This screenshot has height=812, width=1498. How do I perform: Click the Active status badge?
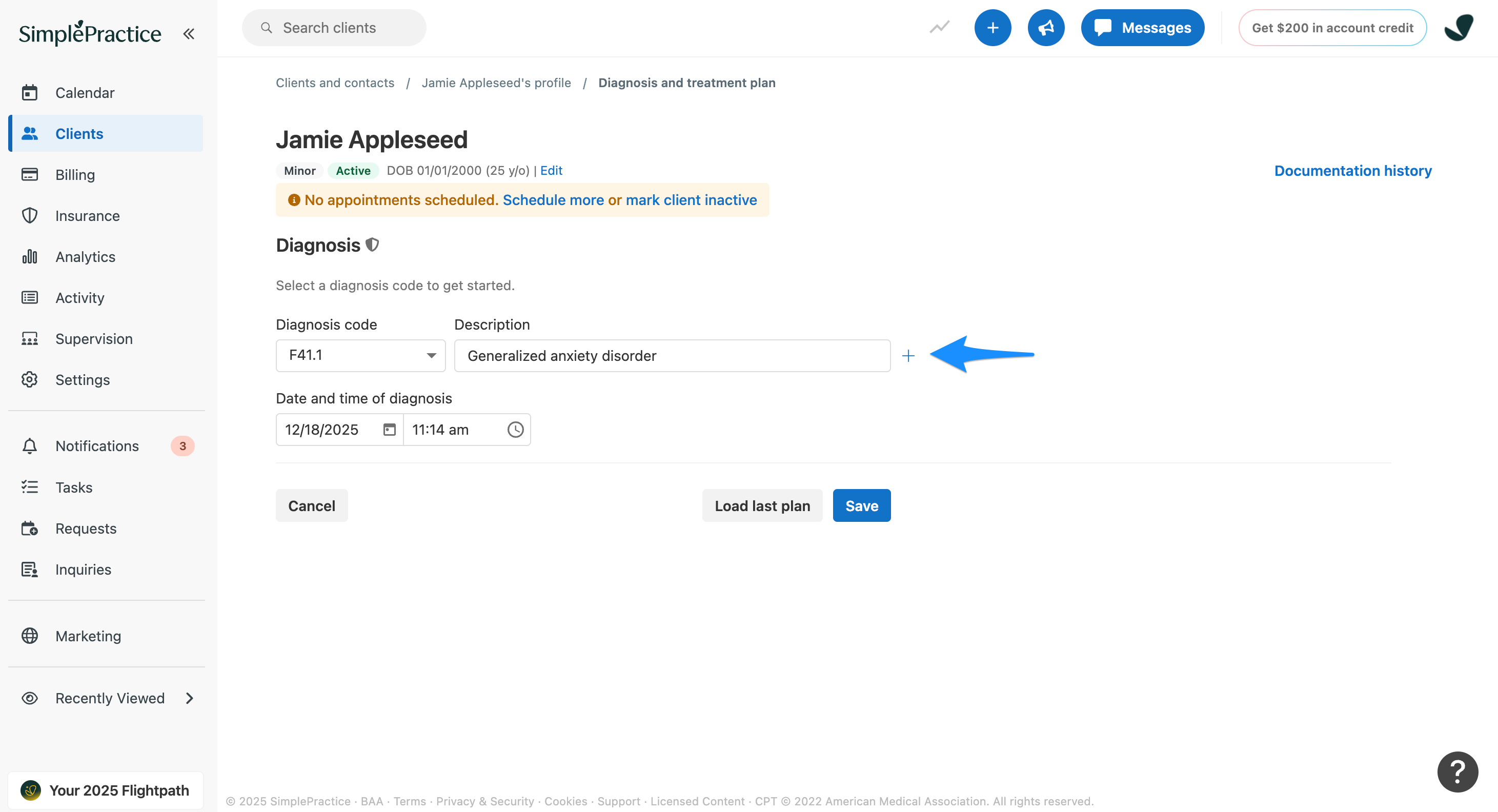coord(353,170)
